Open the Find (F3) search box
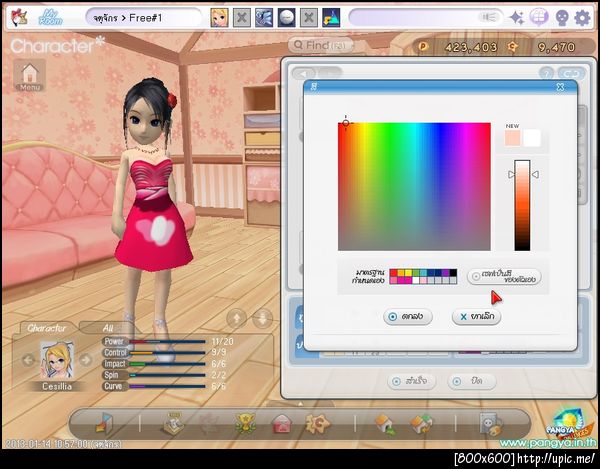600x469 pixels. [x=321, y=45]
